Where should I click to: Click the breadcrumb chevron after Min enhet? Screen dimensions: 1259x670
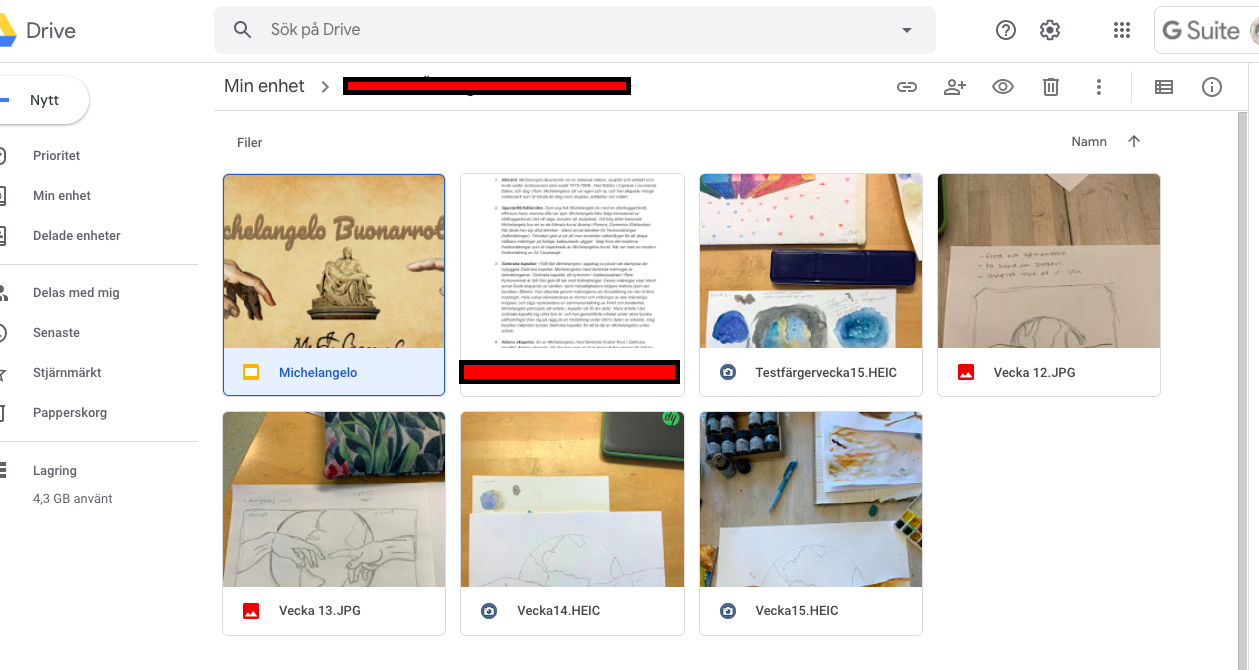[325, 87]
